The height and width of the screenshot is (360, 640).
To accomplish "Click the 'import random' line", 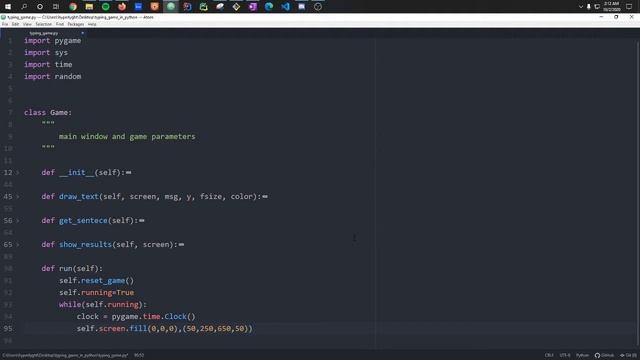I will [52, 76].
